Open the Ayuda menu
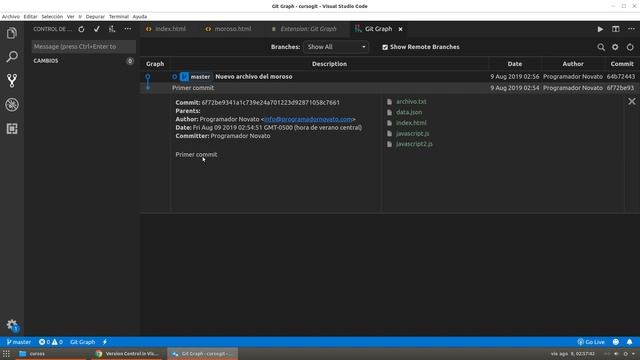The height and width of the screenshot is (360, 640). 140,17
